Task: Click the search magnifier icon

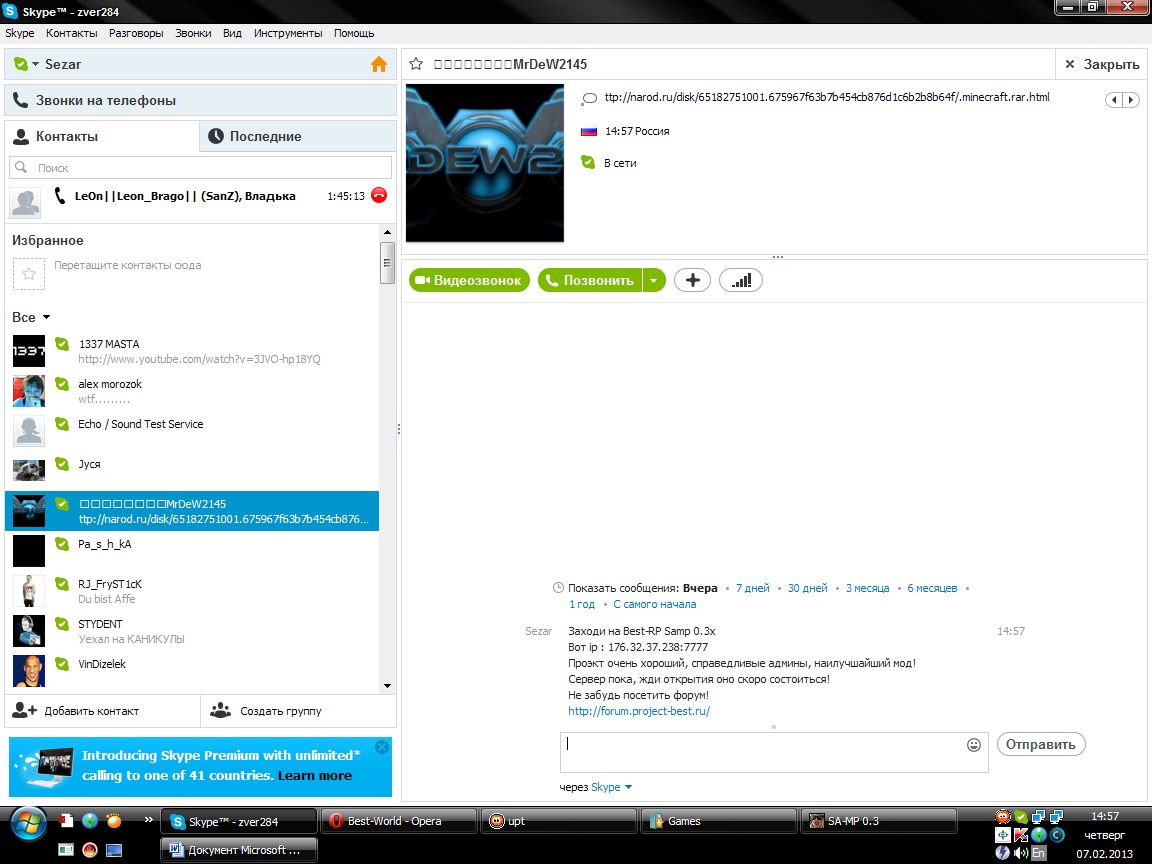Action: [21, 168]
